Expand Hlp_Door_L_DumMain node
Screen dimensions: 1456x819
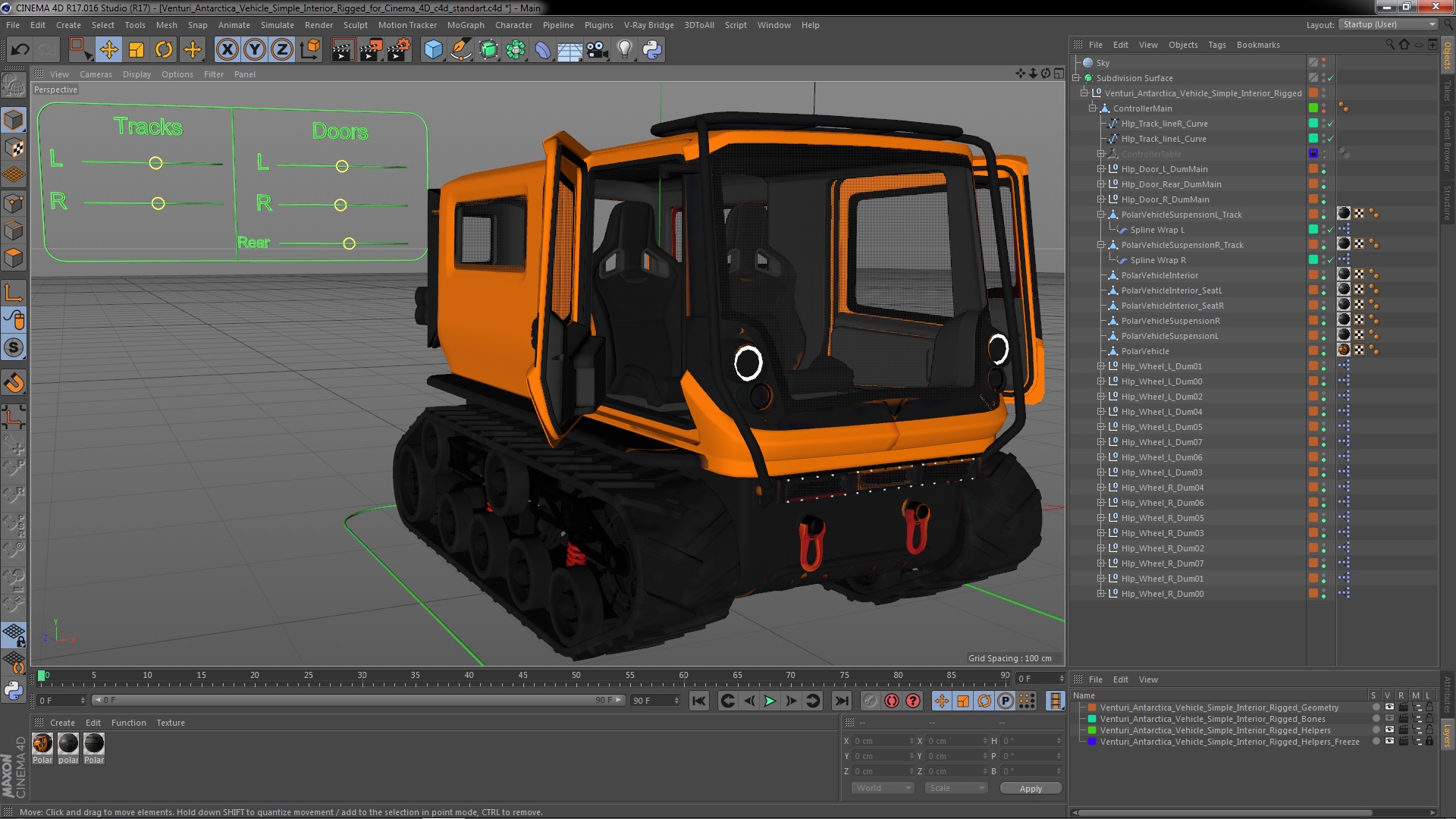(x=1101, y=169)
